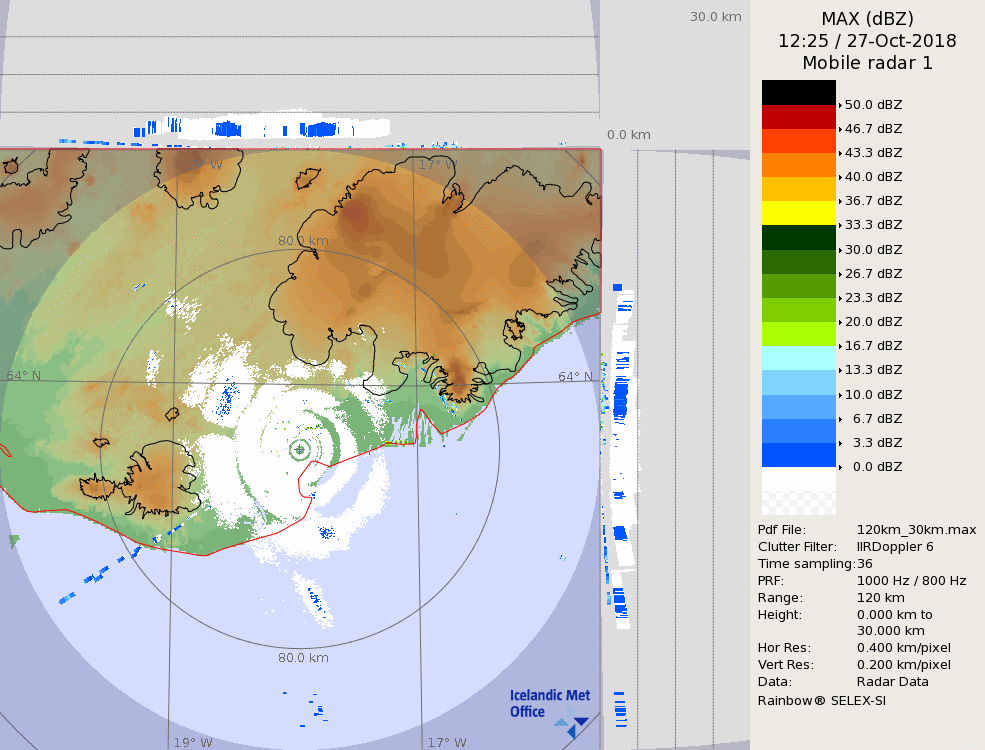985x750 pixels.
Task: Pick the pale cyan swatch near 13.3 dBZ
Action: 798,358
